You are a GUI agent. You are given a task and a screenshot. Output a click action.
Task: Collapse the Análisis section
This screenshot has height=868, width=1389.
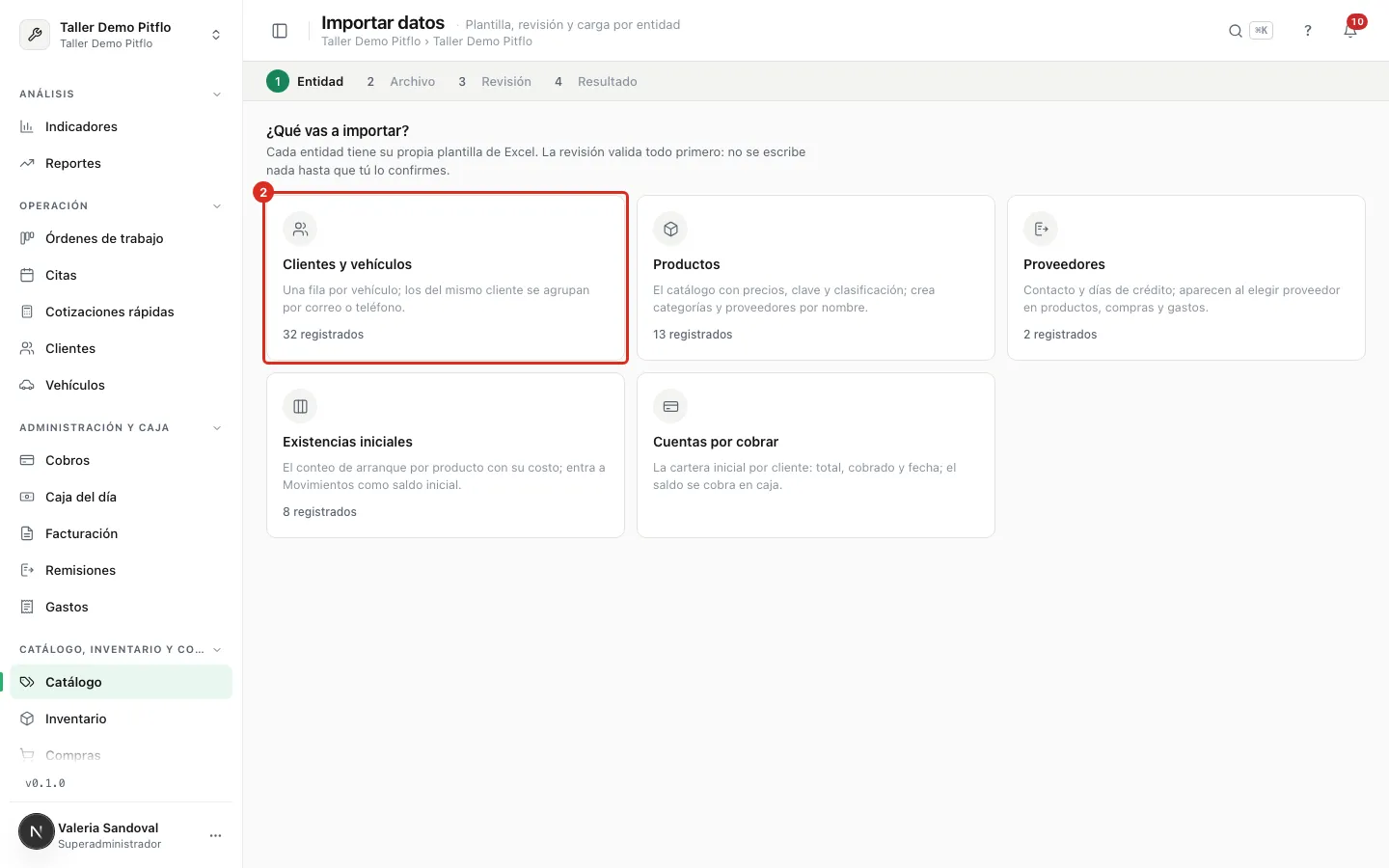(217, 95)
